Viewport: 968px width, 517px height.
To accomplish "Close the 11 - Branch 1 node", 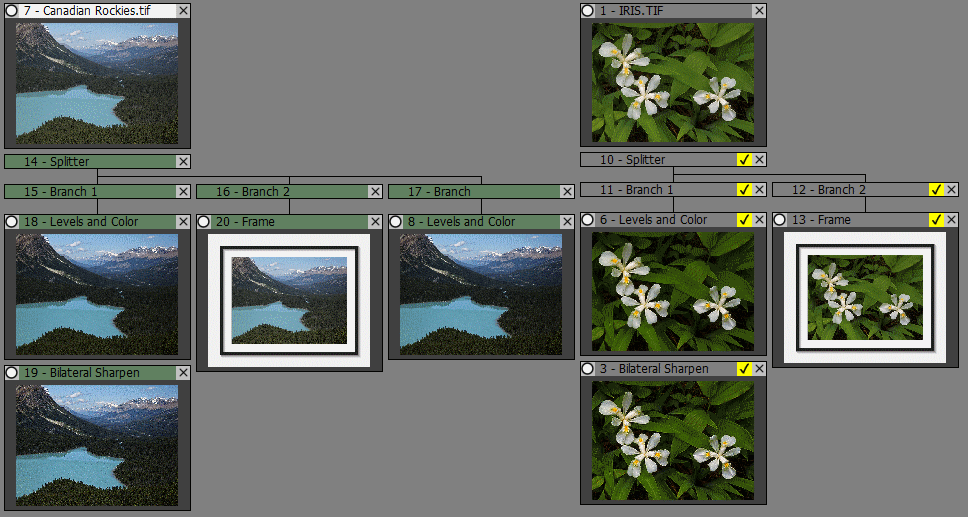I will 759,190.
